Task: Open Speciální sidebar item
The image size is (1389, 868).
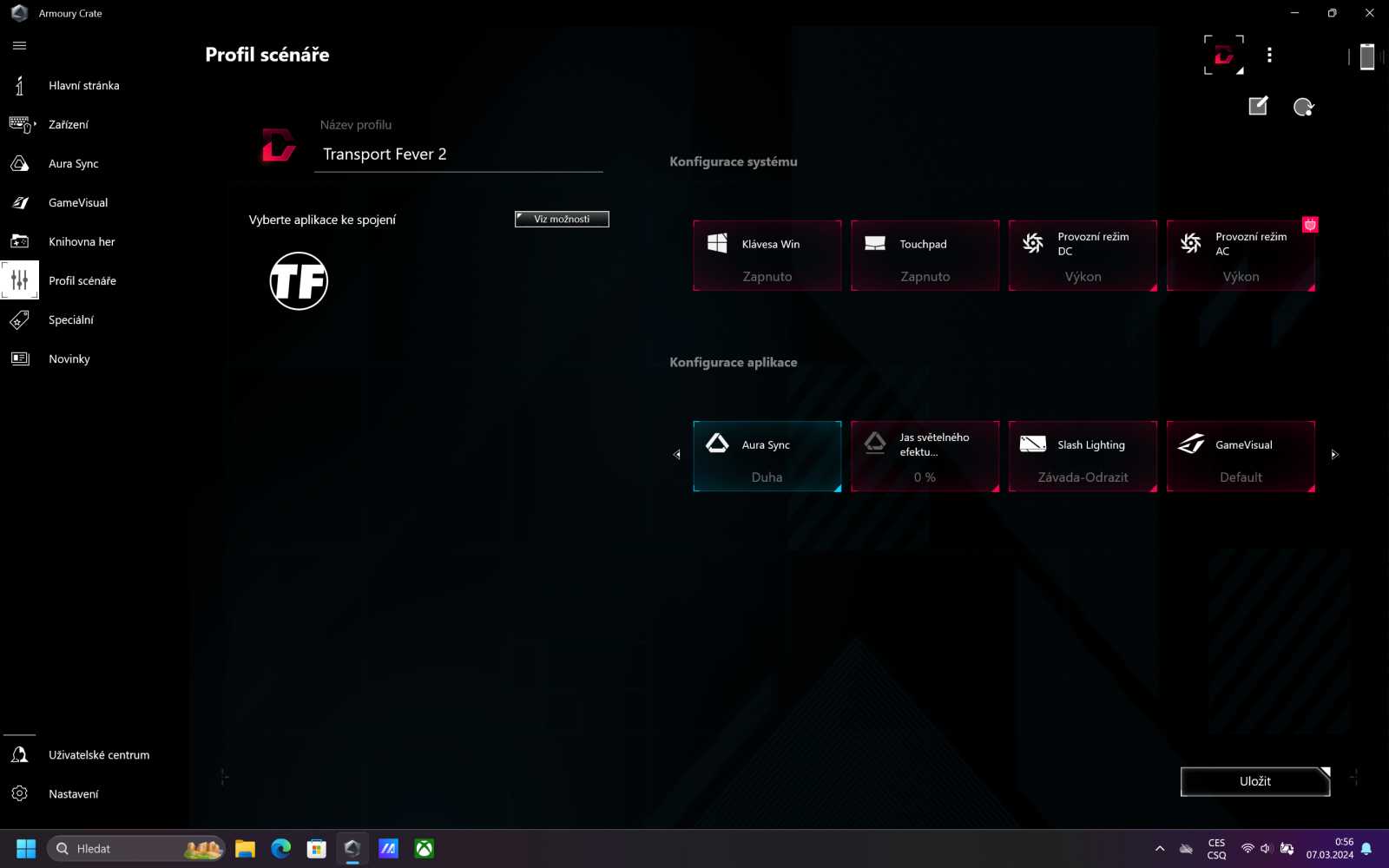Action: tap(70, 319)
